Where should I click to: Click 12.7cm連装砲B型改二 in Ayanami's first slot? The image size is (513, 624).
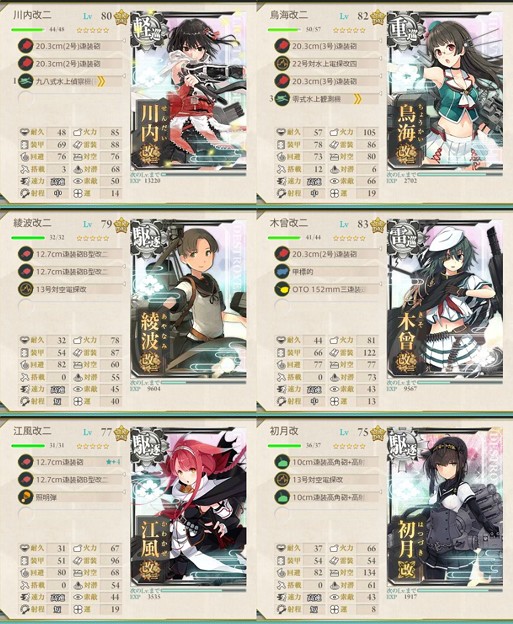click(72, 254)
